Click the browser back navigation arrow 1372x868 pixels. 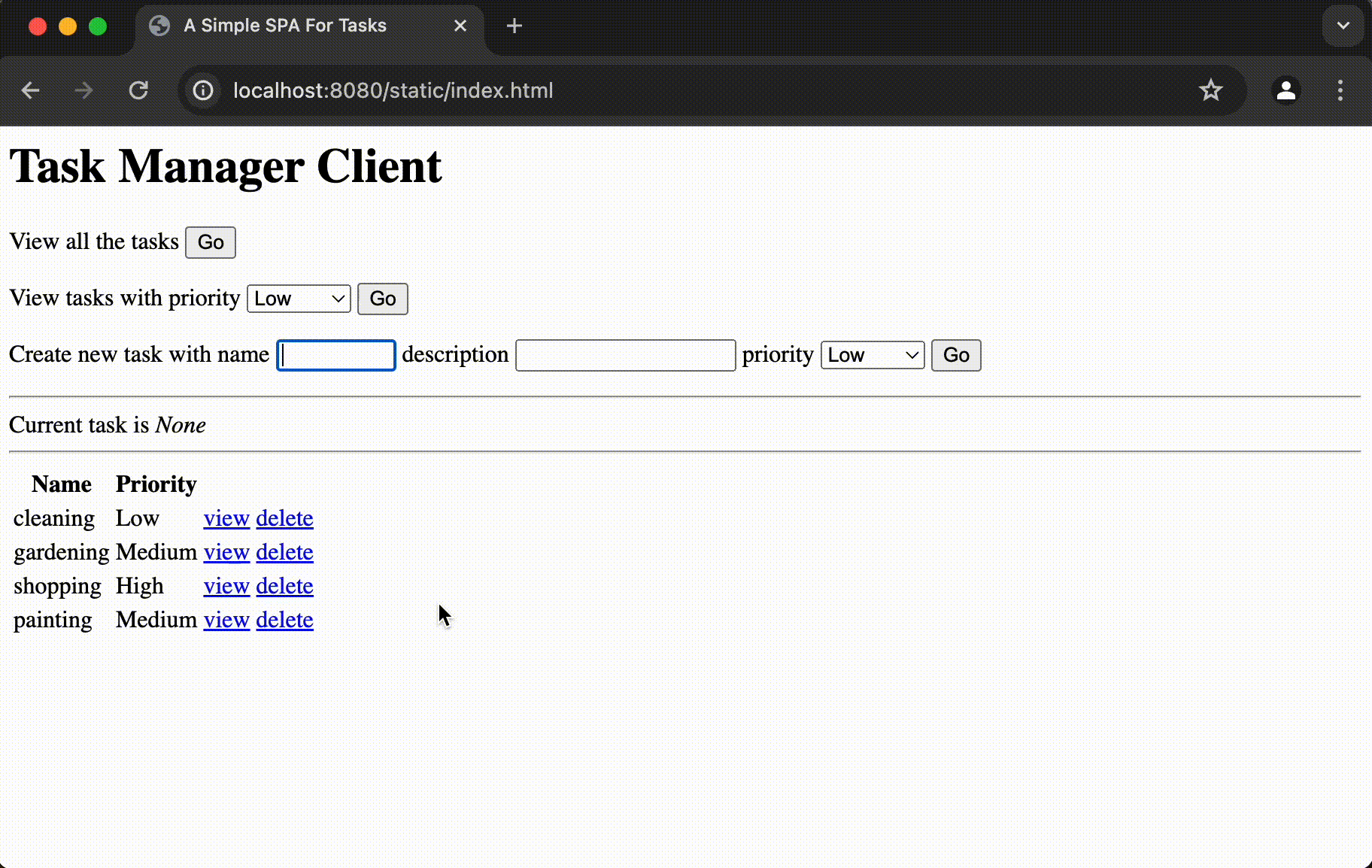coord(30,90)
